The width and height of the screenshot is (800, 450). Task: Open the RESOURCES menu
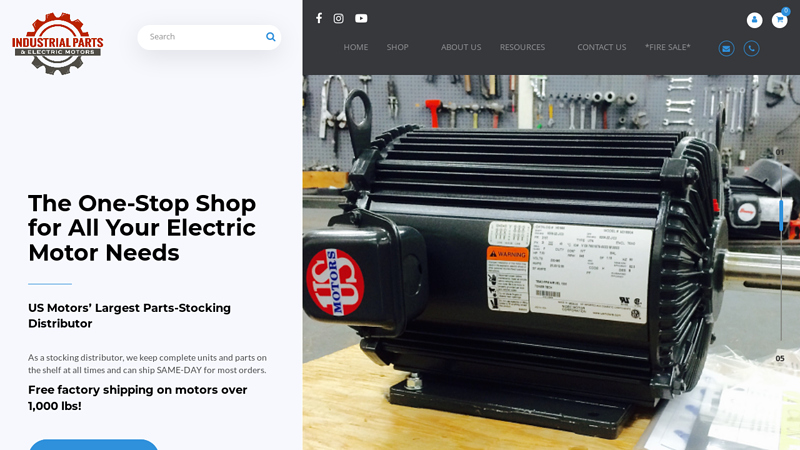(522, 47)
